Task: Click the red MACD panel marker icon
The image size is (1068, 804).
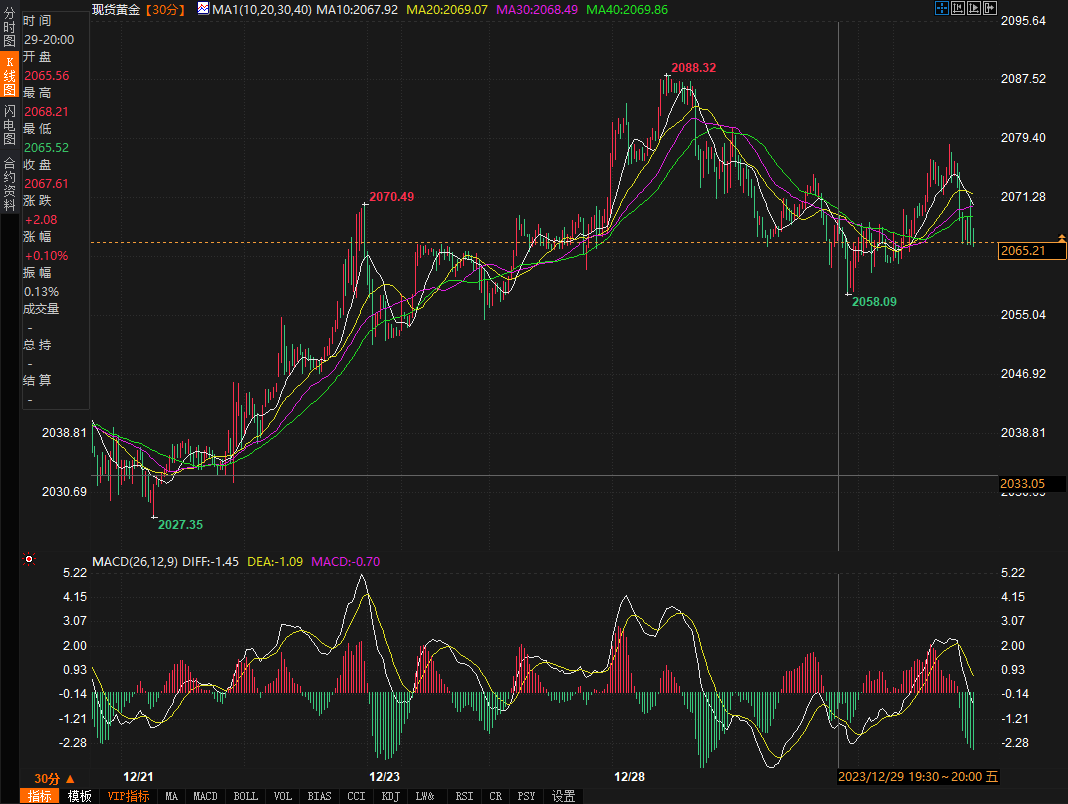Action: tap(29, 560)
